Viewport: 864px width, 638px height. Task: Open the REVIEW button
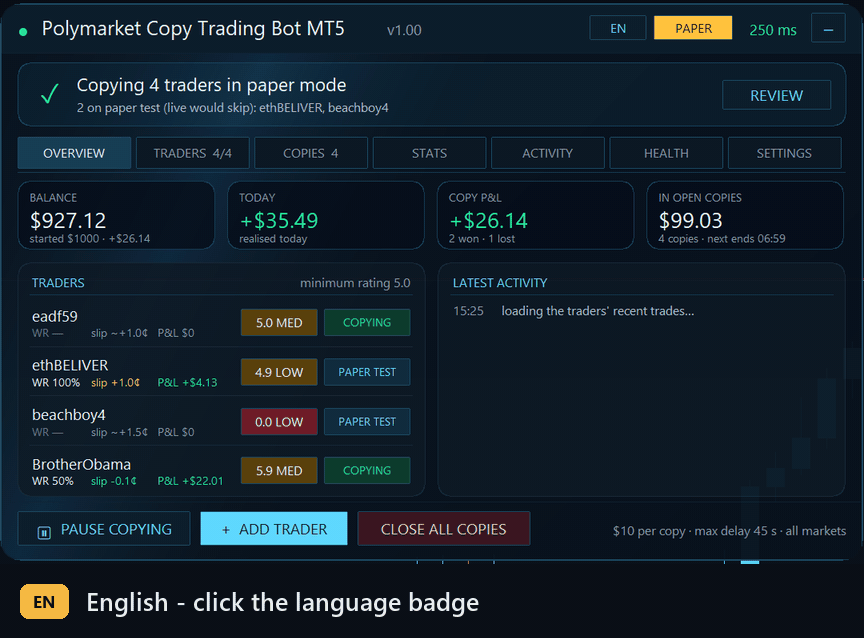click(776, 95)
